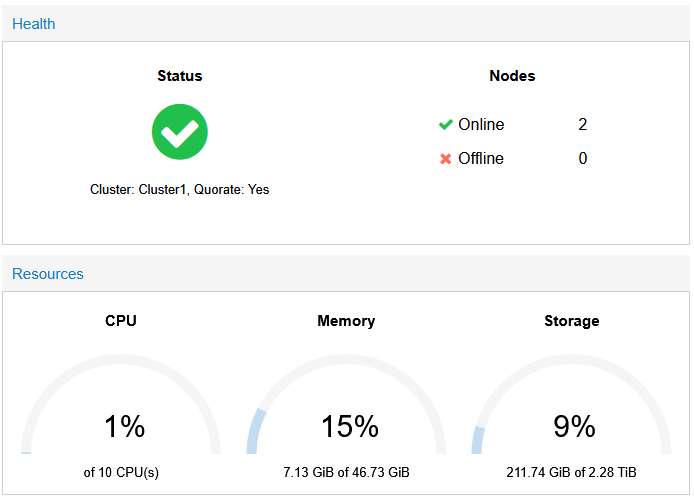Click the 15% memory value
694x500 pixels.
[350, 427]
